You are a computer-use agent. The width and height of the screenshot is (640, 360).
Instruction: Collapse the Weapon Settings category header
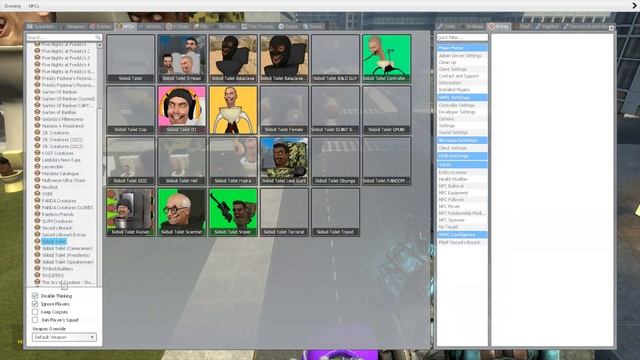(x=462, y=140)
